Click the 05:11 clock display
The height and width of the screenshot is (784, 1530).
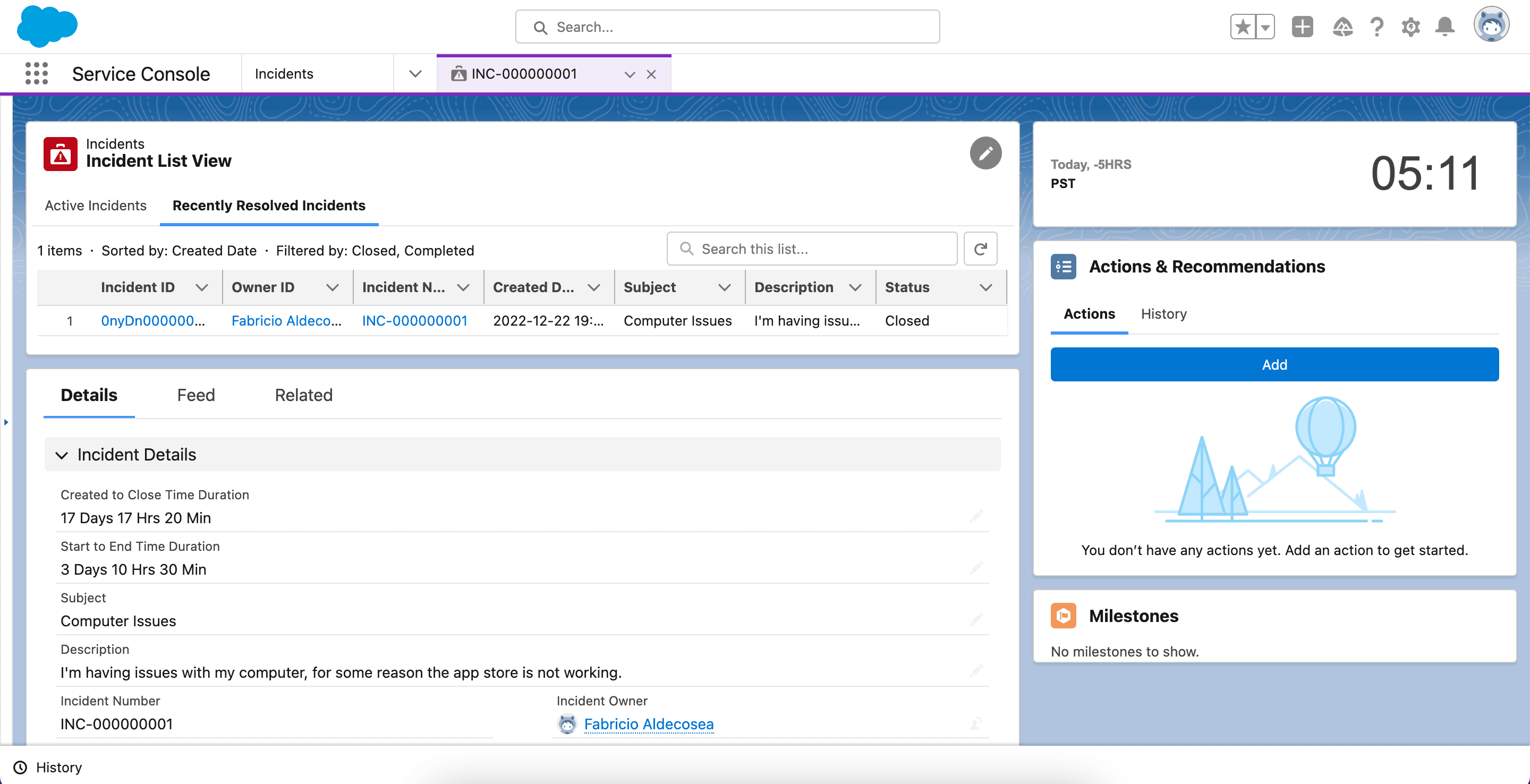(x=1425, y=174)
